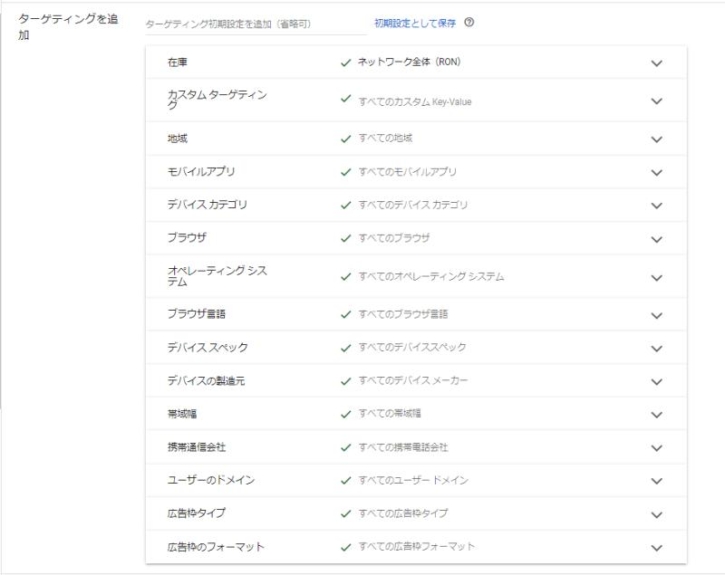Expand the カスタム ターゲティング row chevron
The image size is (725, 575).
[657, 101]
